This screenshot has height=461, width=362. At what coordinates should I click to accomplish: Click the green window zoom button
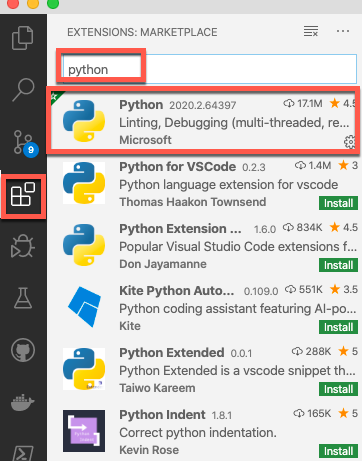[x=53, y=3]
